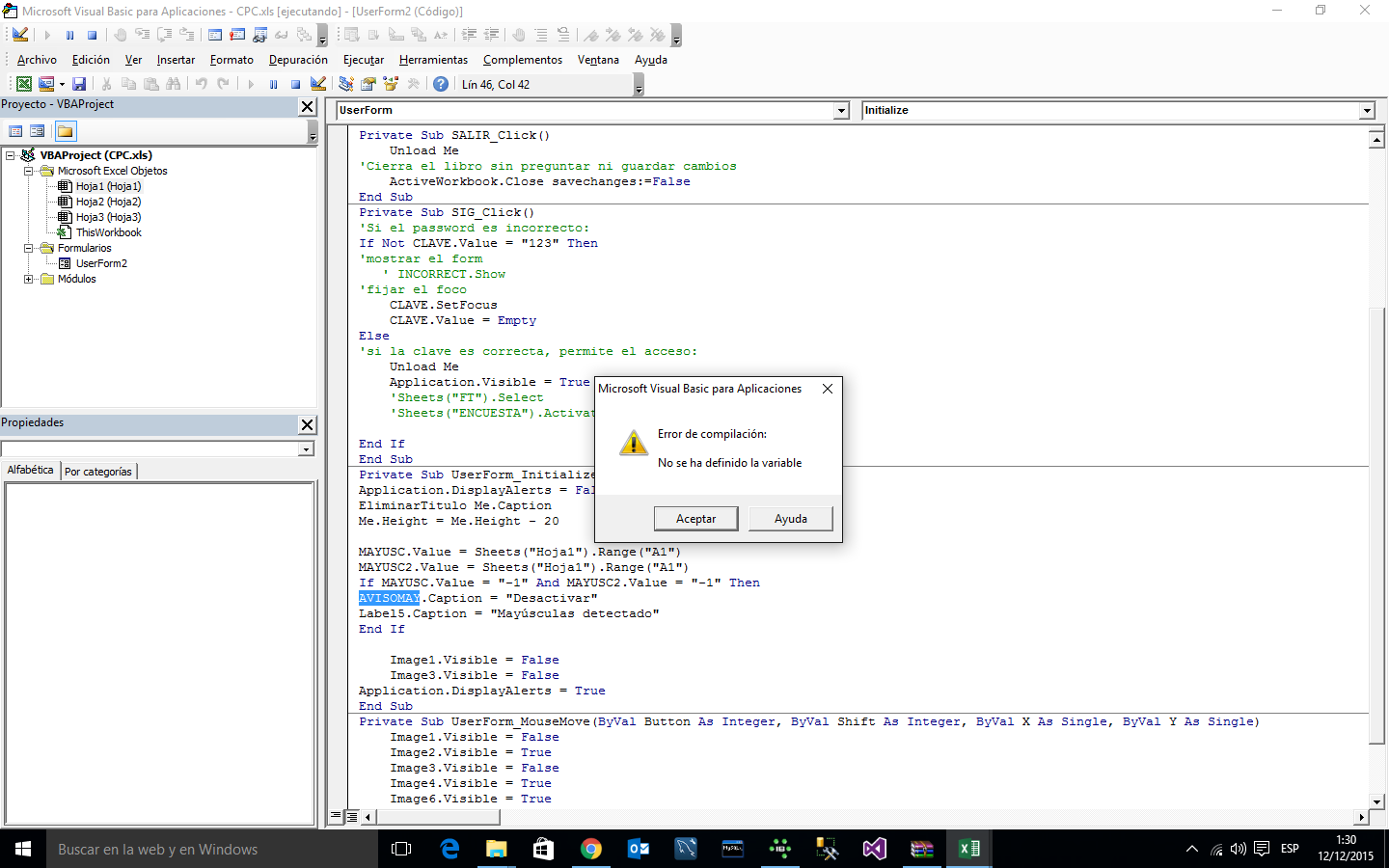1389x868 pixels.
Task: Click the Reset (stop) icon in standard toolbar
Action: click(x=295, y=84)
